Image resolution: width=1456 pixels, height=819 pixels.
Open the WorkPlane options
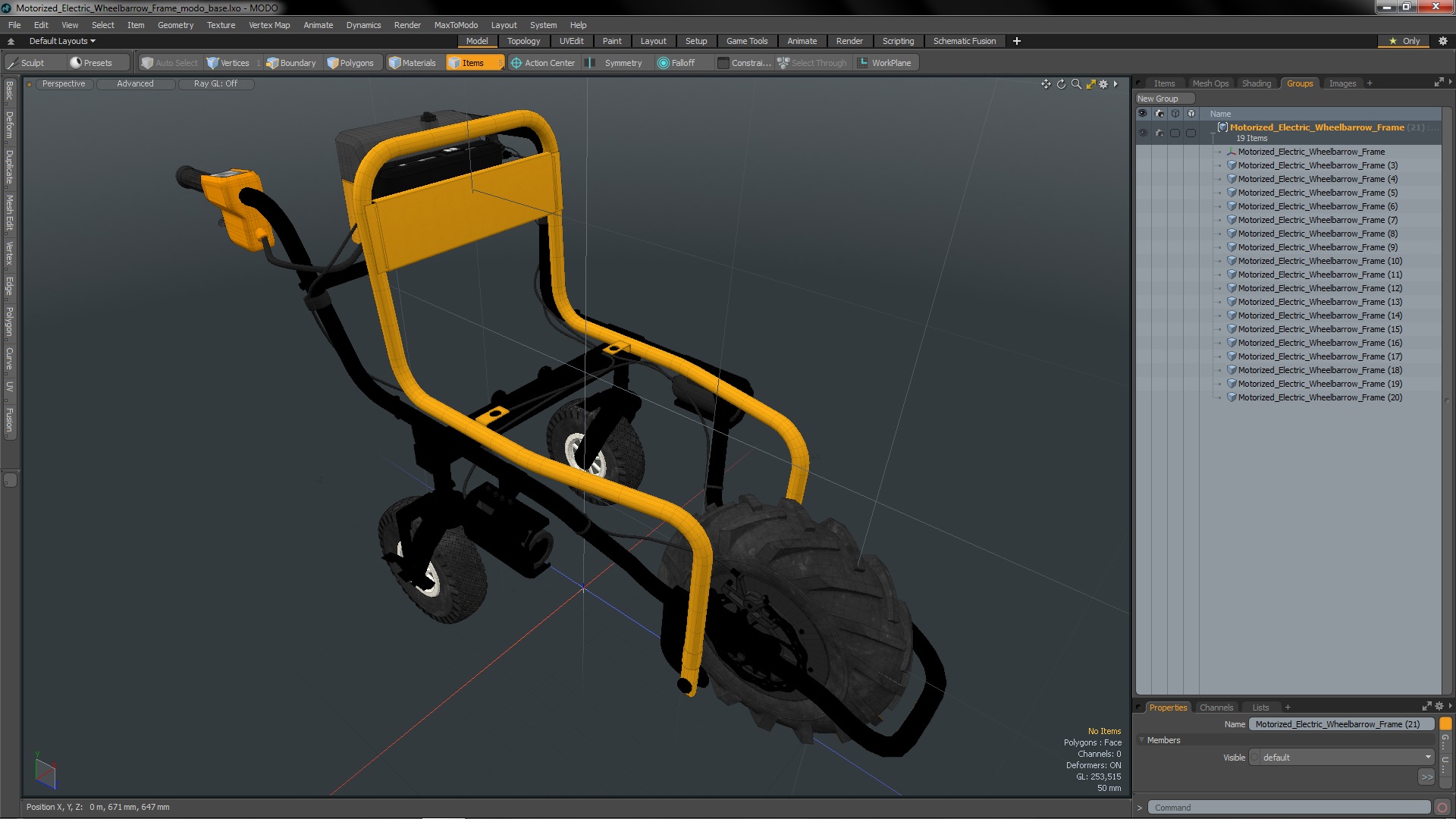(885, 63)
